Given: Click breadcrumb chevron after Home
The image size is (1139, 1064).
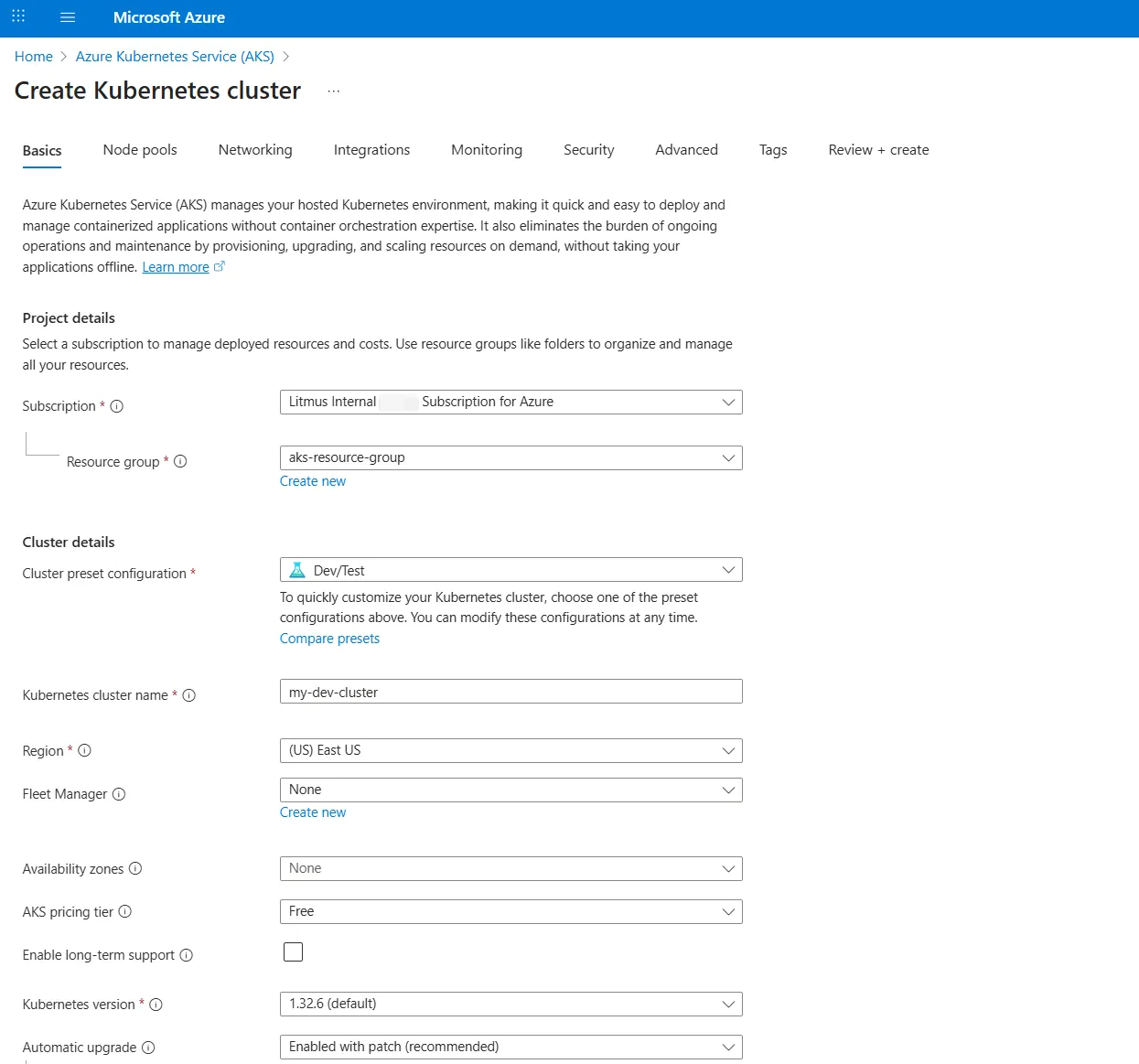Looking at the screenshot, I should [x=64, y=57].
